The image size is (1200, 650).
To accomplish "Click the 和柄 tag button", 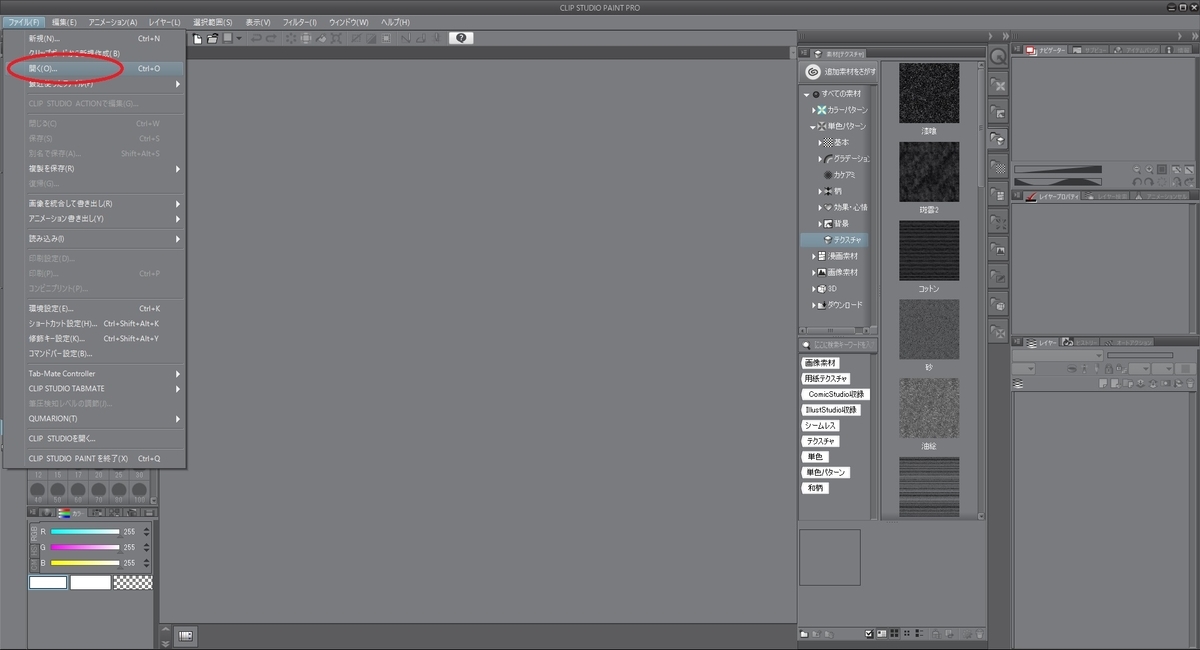I will (815, 488).
